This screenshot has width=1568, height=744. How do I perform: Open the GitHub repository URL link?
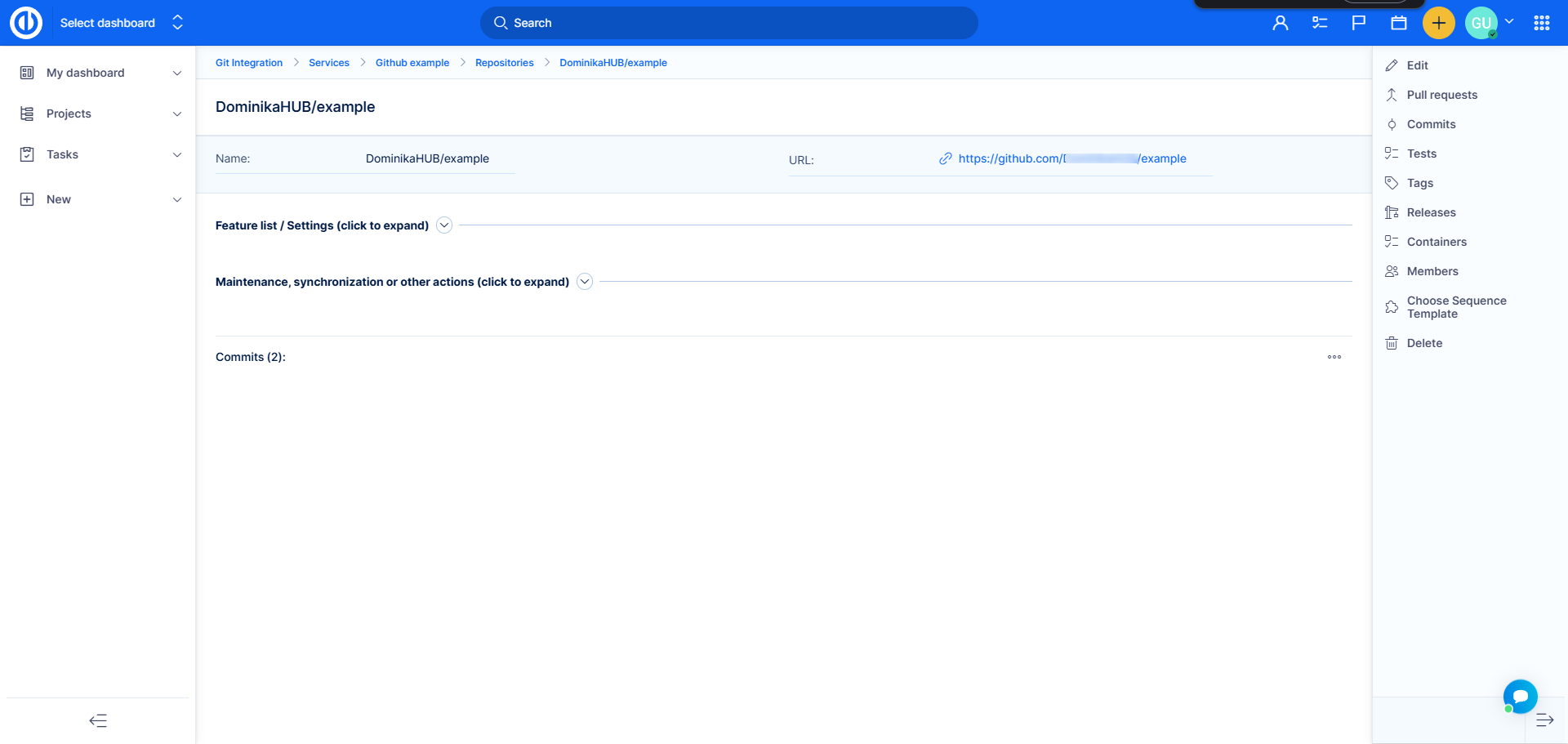pos(1071,158)
